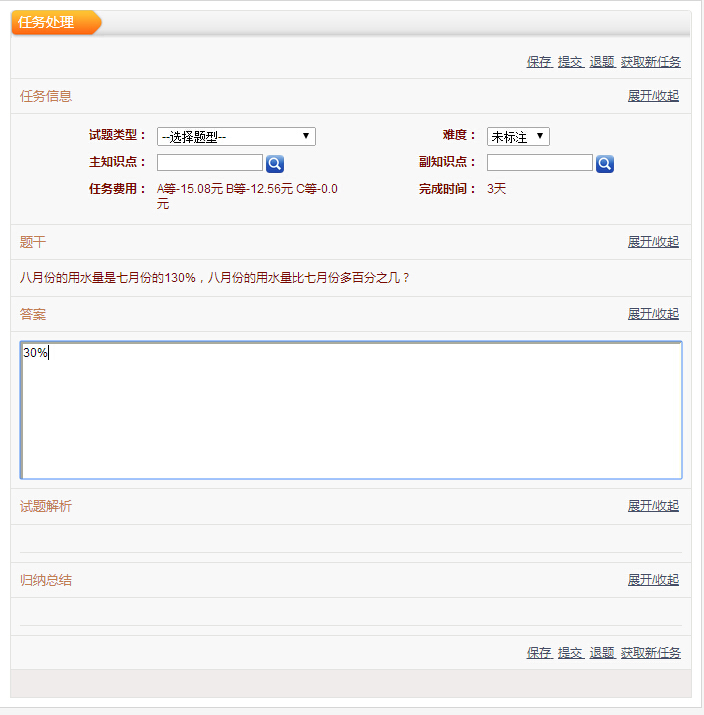Click search icon beside 主知识点 field
The width and height of the screenshot is (704, 715).
[x=275, y=164]
